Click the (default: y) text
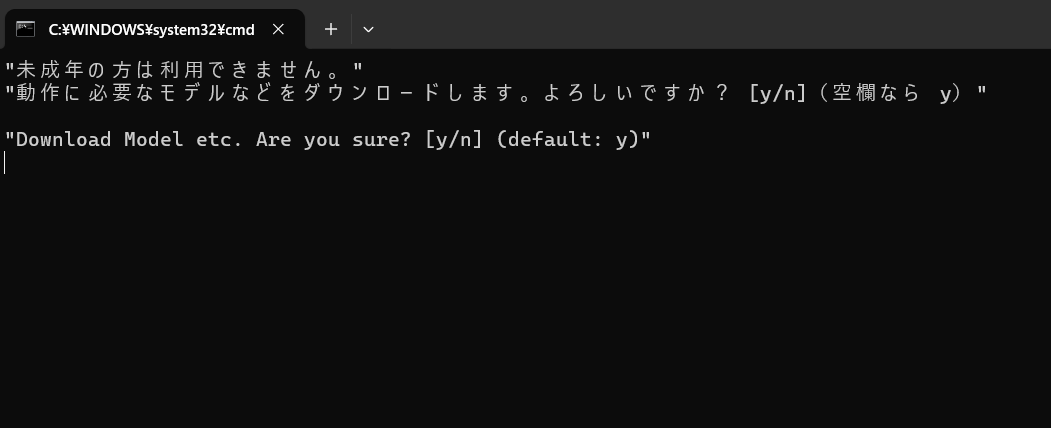Image resolution: width=1051 pixels, height=428 pixels. click(568, 139)
